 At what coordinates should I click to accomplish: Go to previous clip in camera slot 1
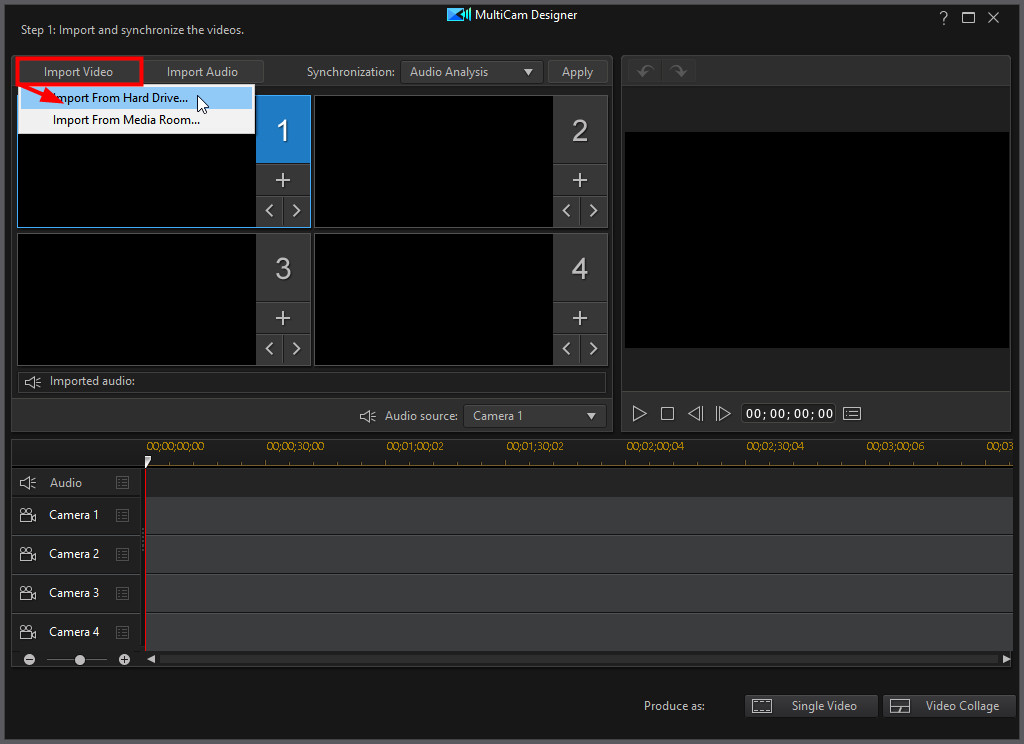269,211
